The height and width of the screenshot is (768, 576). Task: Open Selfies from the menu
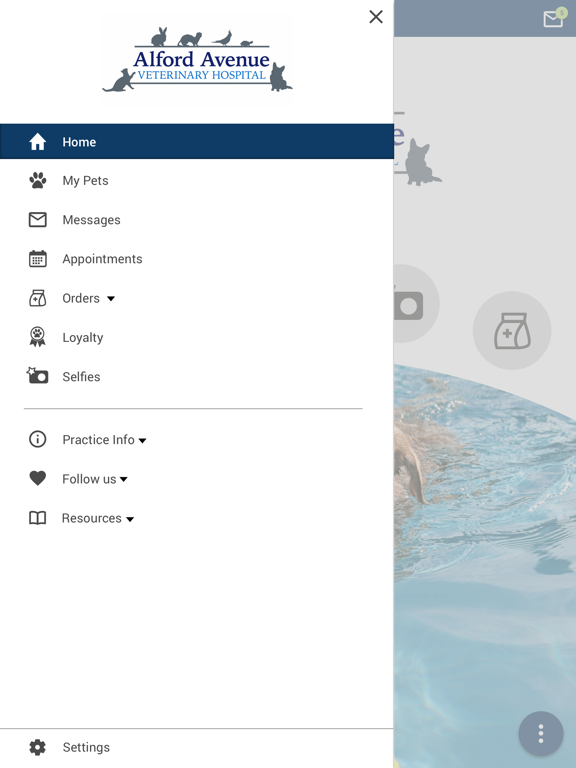pos(81,377)
